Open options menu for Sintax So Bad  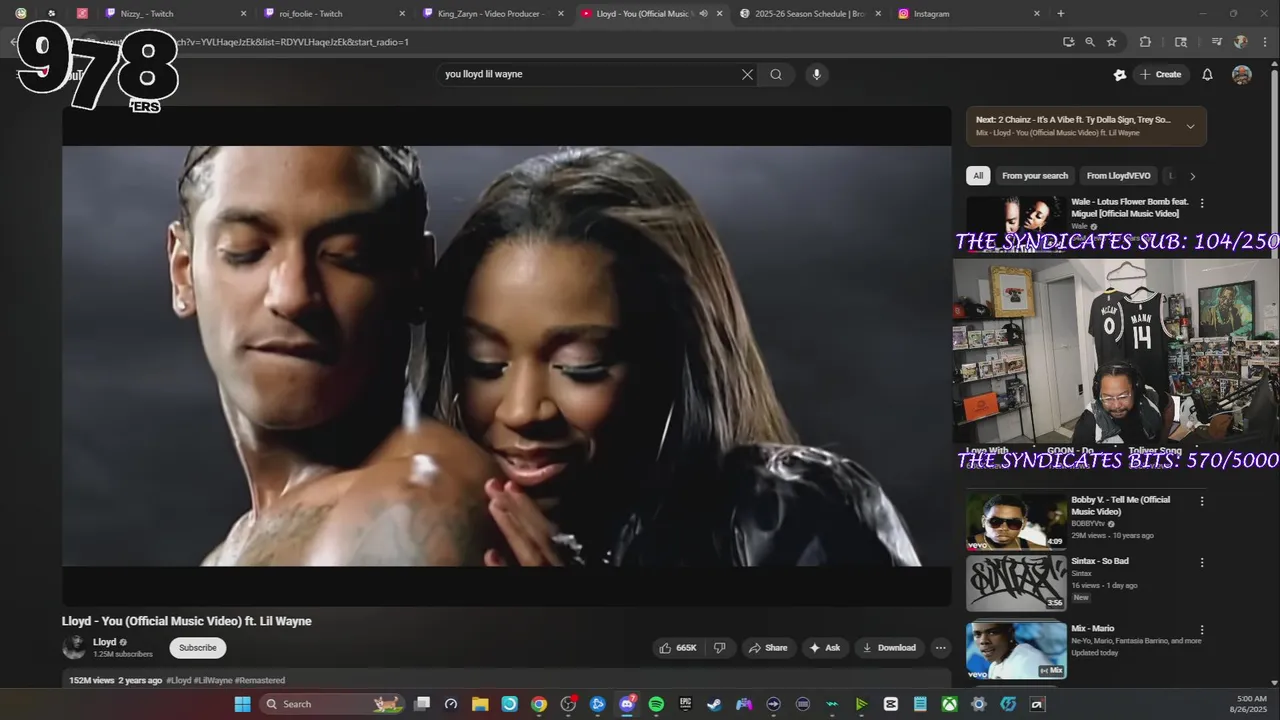click(1202, 562)
